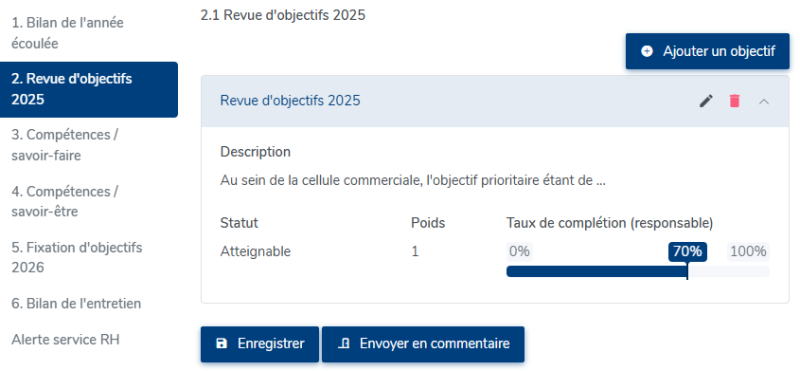
Task: Delete objective using red trash icon
Action: tap(735, 101)
